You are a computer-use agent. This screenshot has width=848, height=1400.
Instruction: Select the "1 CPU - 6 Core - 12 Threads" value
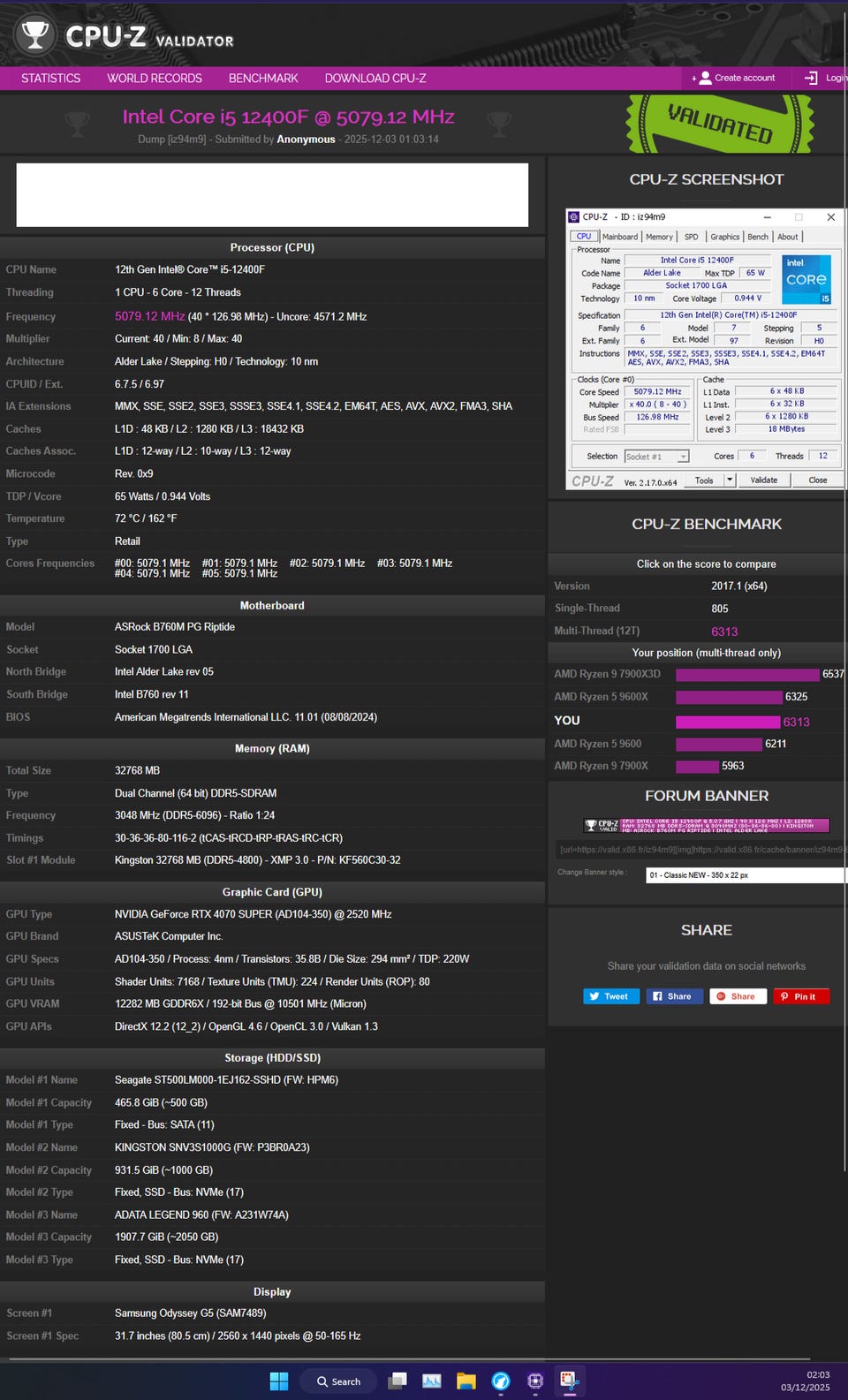178,292
